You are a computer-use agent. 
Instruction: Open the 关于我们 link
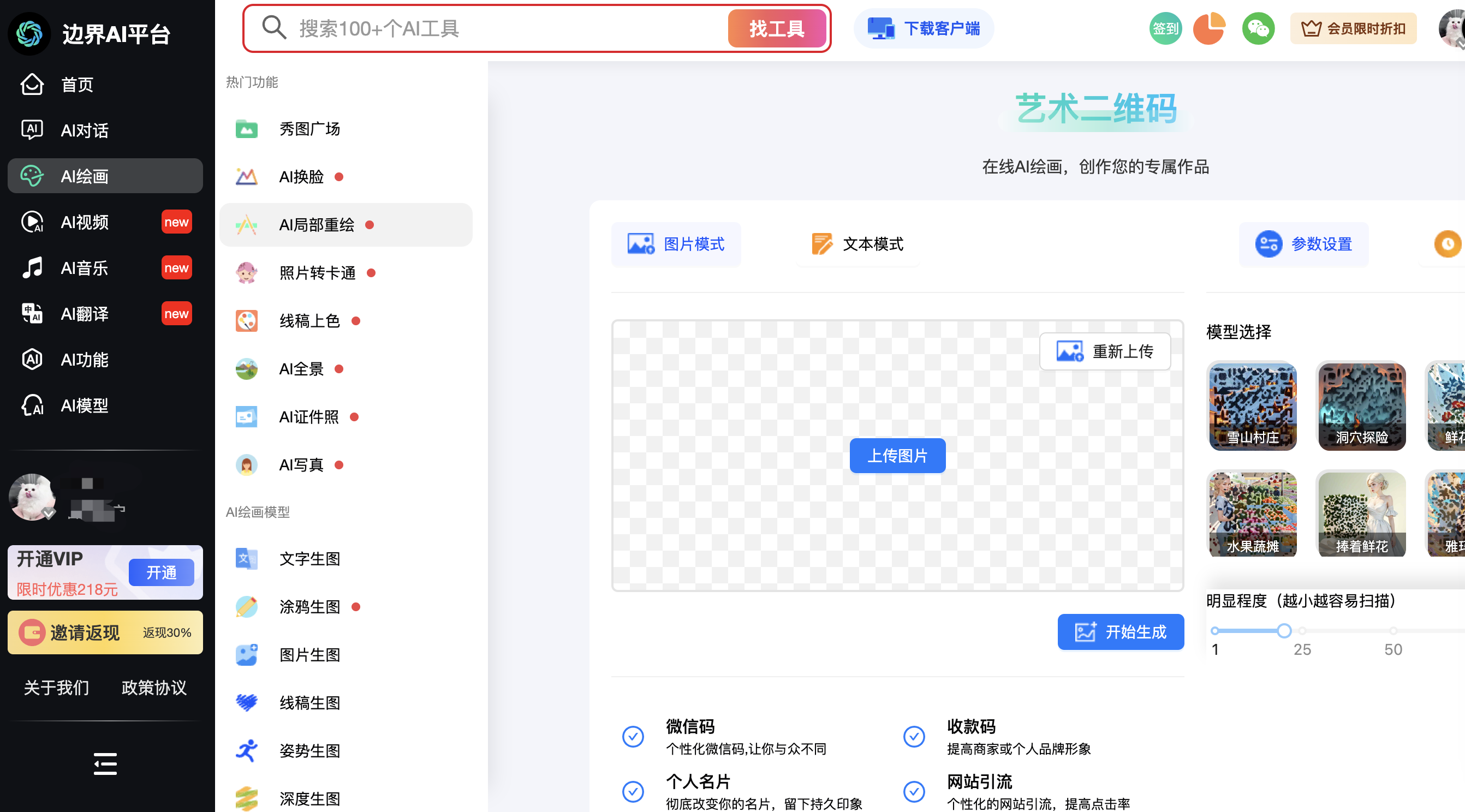(x=56, y=688)
